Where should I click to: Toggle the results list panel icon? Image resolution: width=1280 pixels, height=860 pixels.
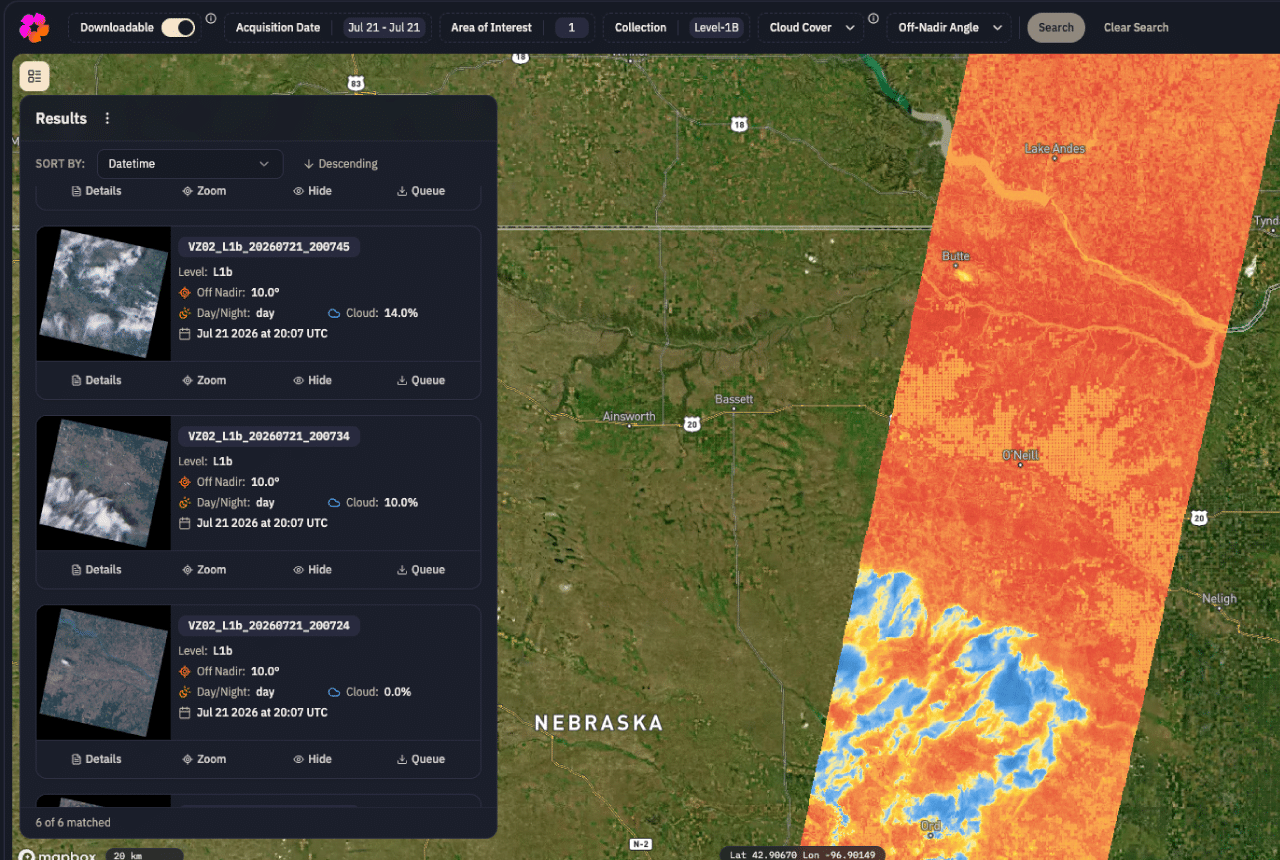(x=34, y=76)
